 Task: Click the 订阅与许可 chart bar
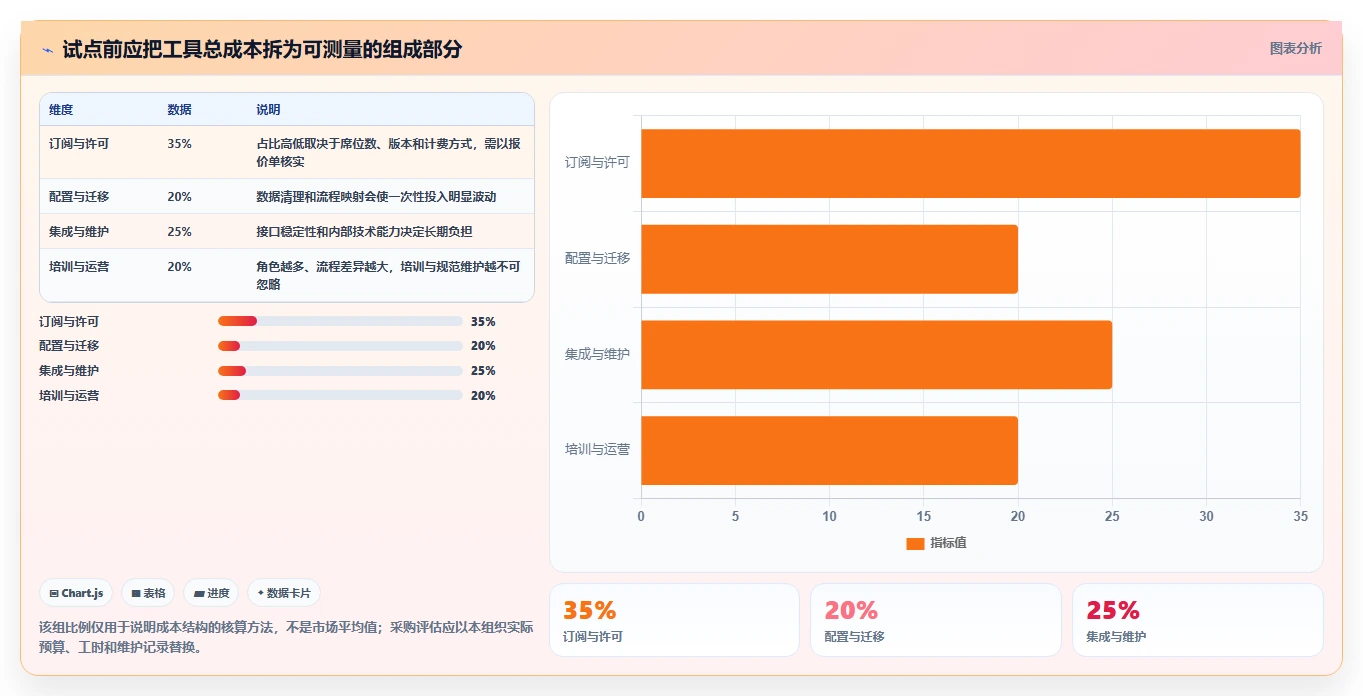tap(970, 163)
